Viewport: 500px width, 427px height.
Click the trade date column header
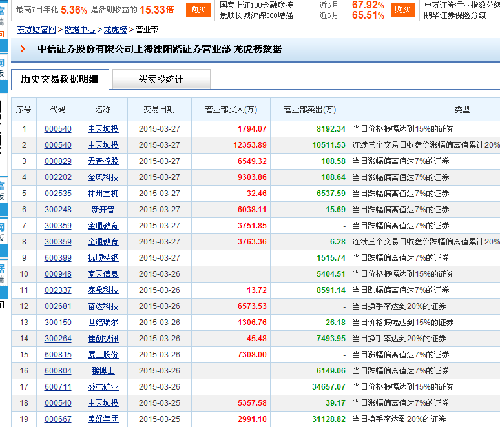(x=159, y=109)
